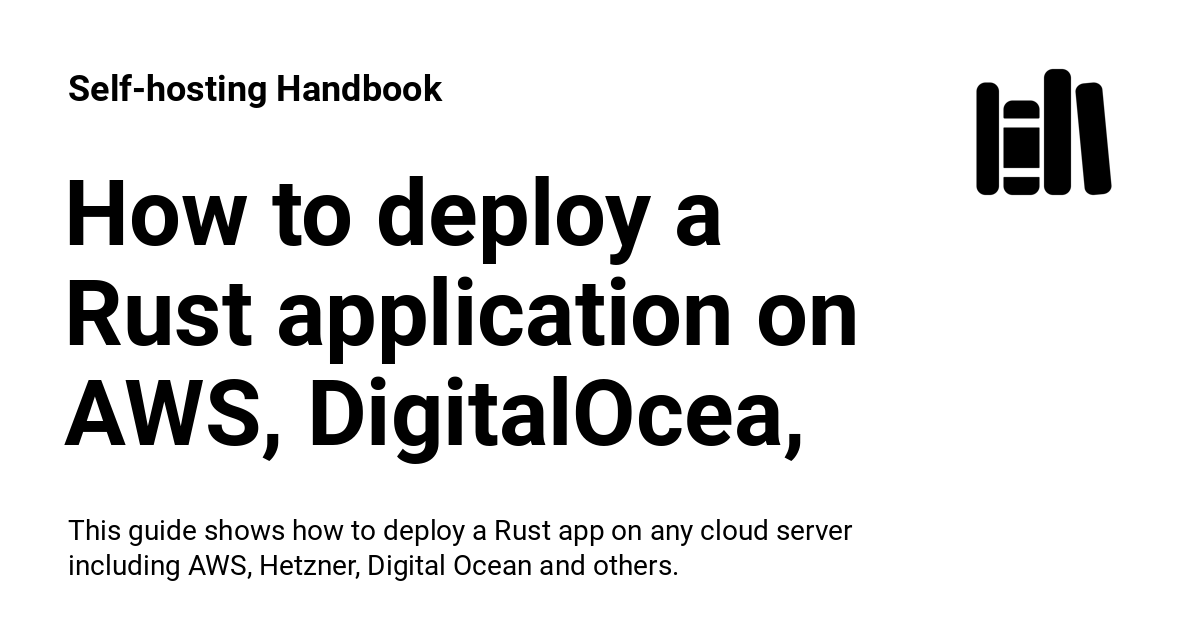Image resolution: width=1200 pixels, height=630 pixels.
Task: Click the 'AWS, DigitalOcea,' headline line
Action: 434,413
